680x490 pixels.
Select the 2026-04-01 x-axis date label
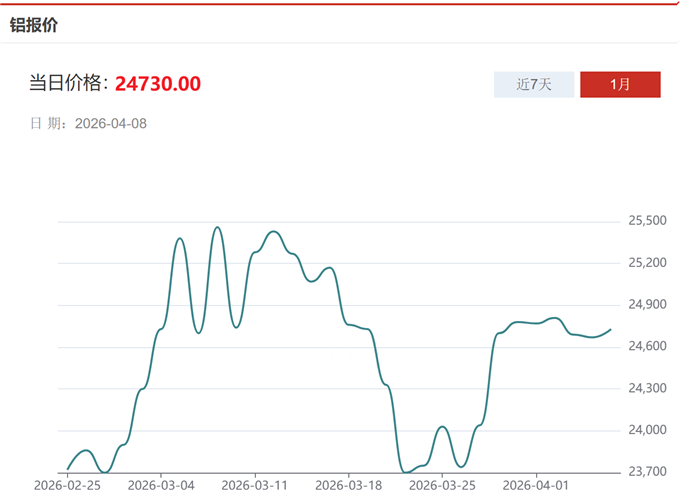tap(537, 484)
